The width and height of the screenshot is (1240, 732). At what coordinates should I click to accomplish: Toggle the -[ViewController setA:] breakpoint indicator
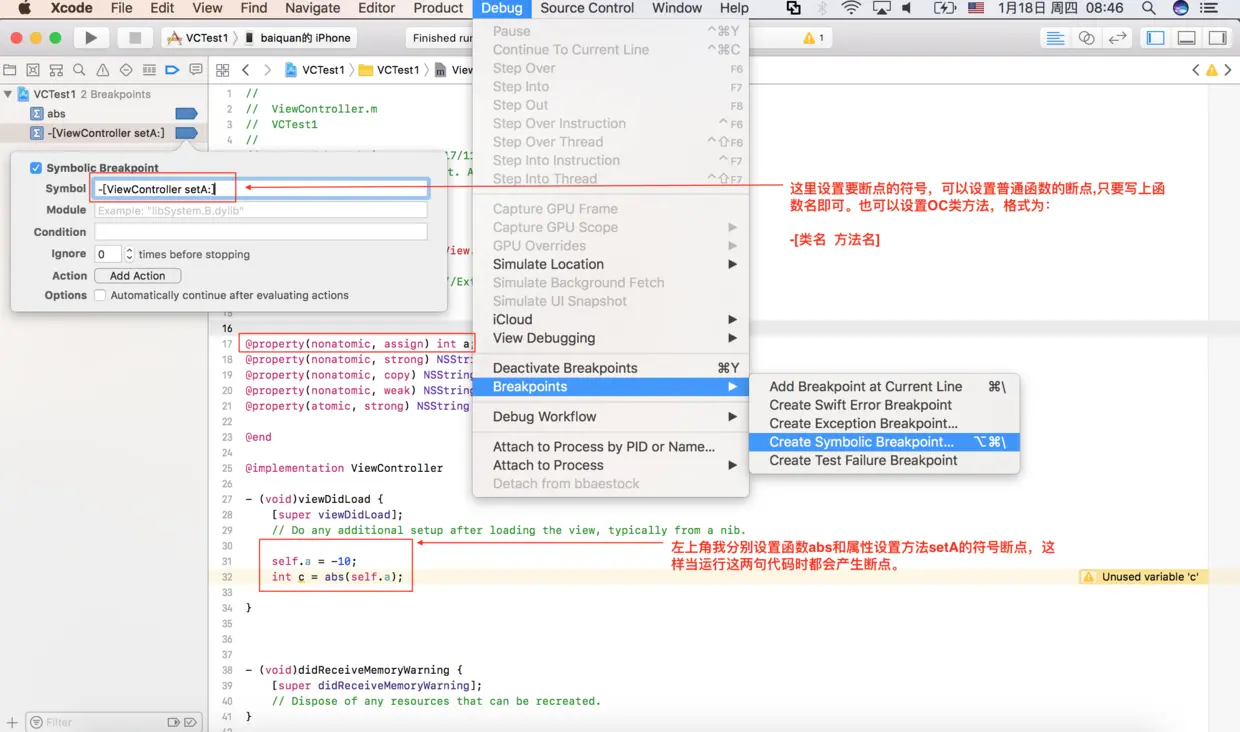[186, 133]
